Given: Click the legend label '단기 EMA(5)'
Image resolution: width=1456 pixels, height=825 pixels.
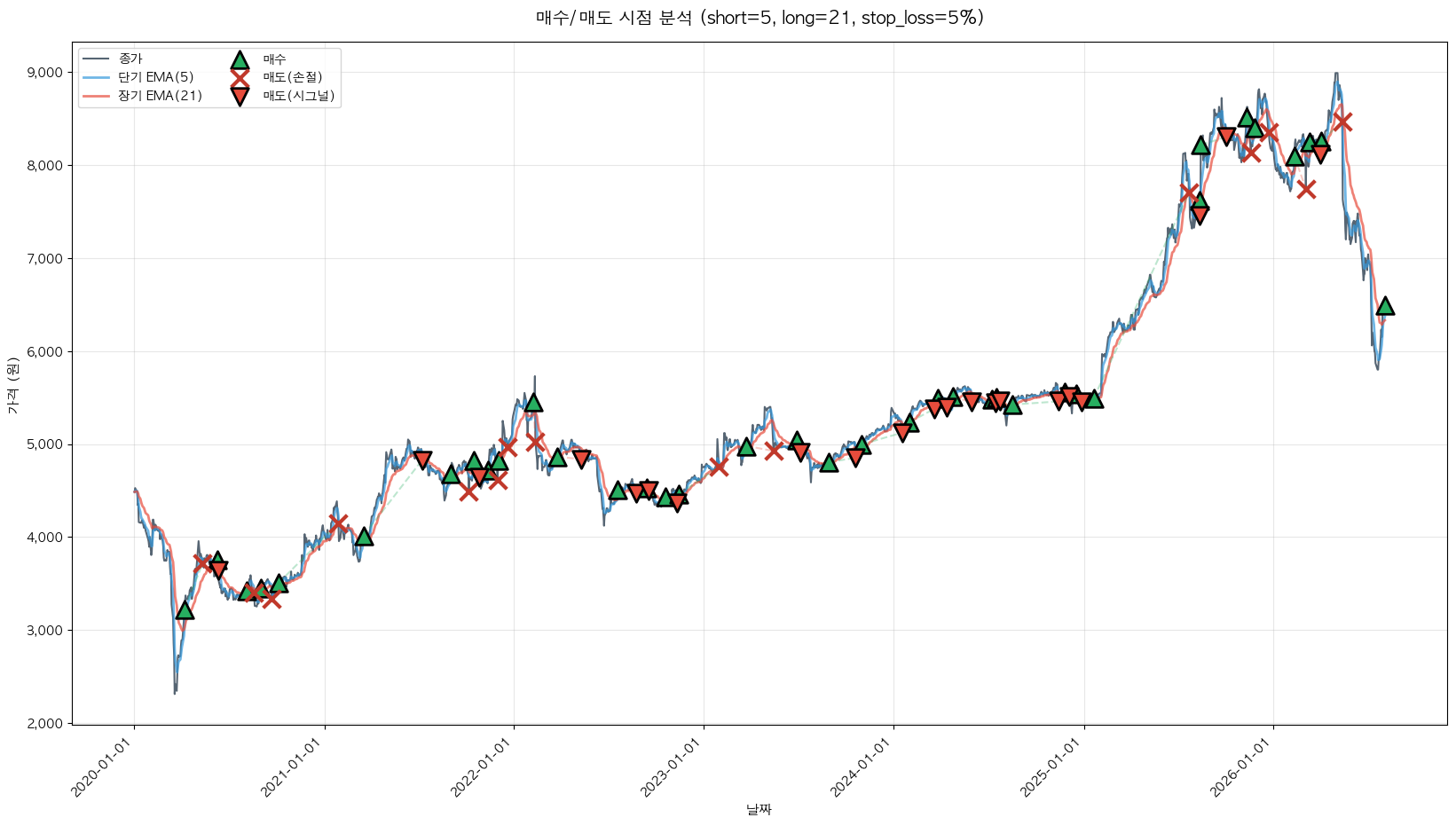Looking at the screenshot, I should pyautogui.click(x=156, y=77).
